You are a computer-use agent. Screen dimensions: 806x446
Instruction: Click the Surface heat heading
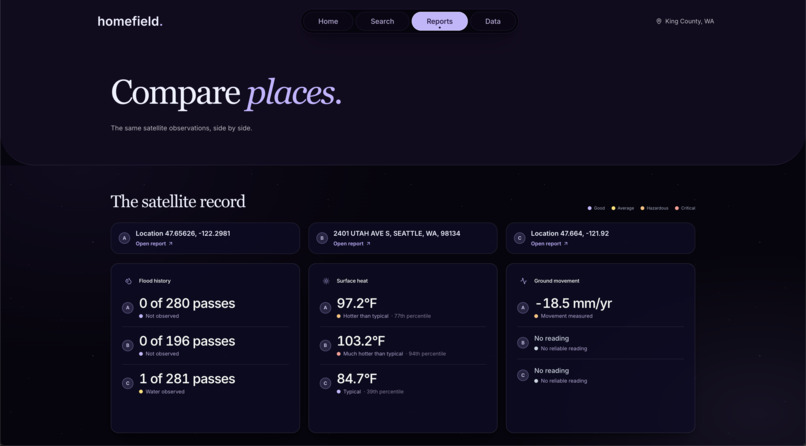tap(352, 281)
